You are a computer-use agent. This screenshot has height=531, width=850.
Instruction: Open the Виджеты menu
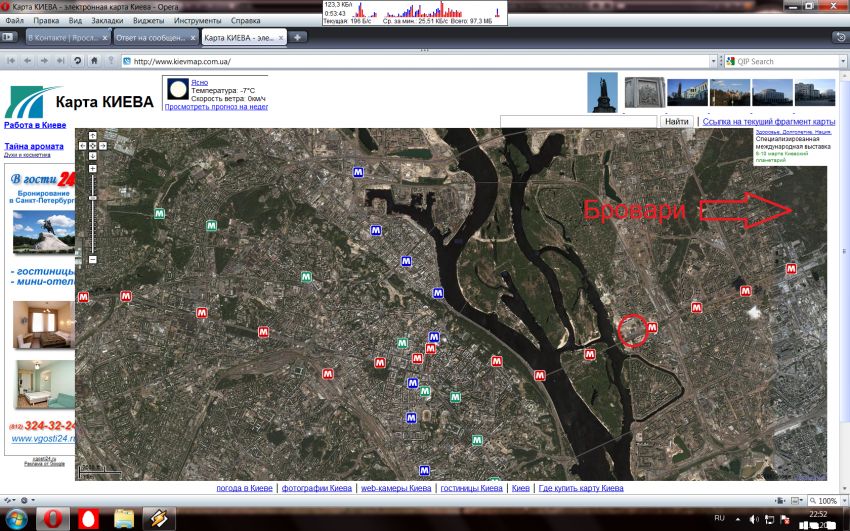[148, 21]
